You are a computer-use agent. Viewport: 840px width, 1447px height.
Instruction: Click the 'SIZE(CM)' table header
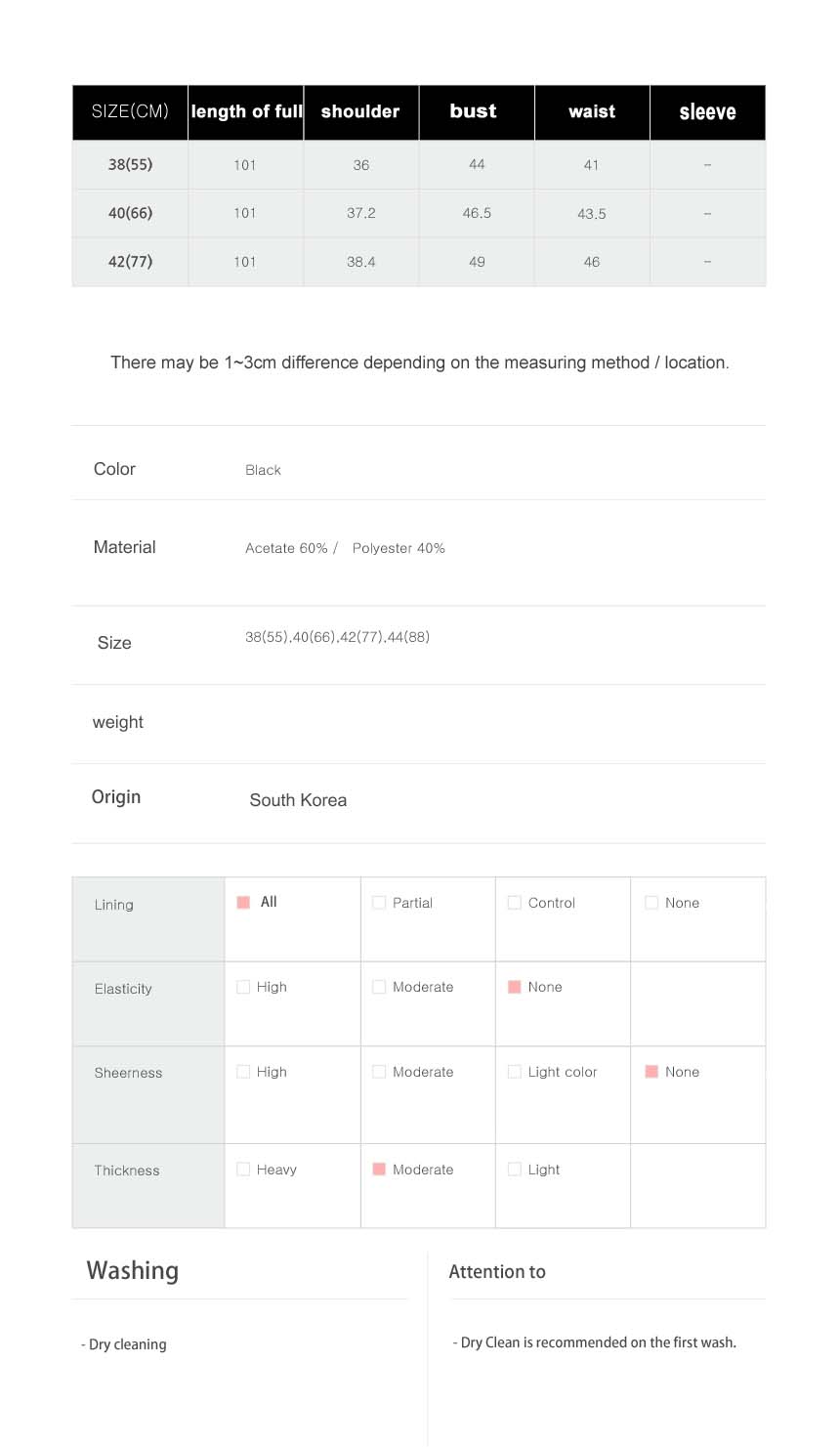click(130, 111)
